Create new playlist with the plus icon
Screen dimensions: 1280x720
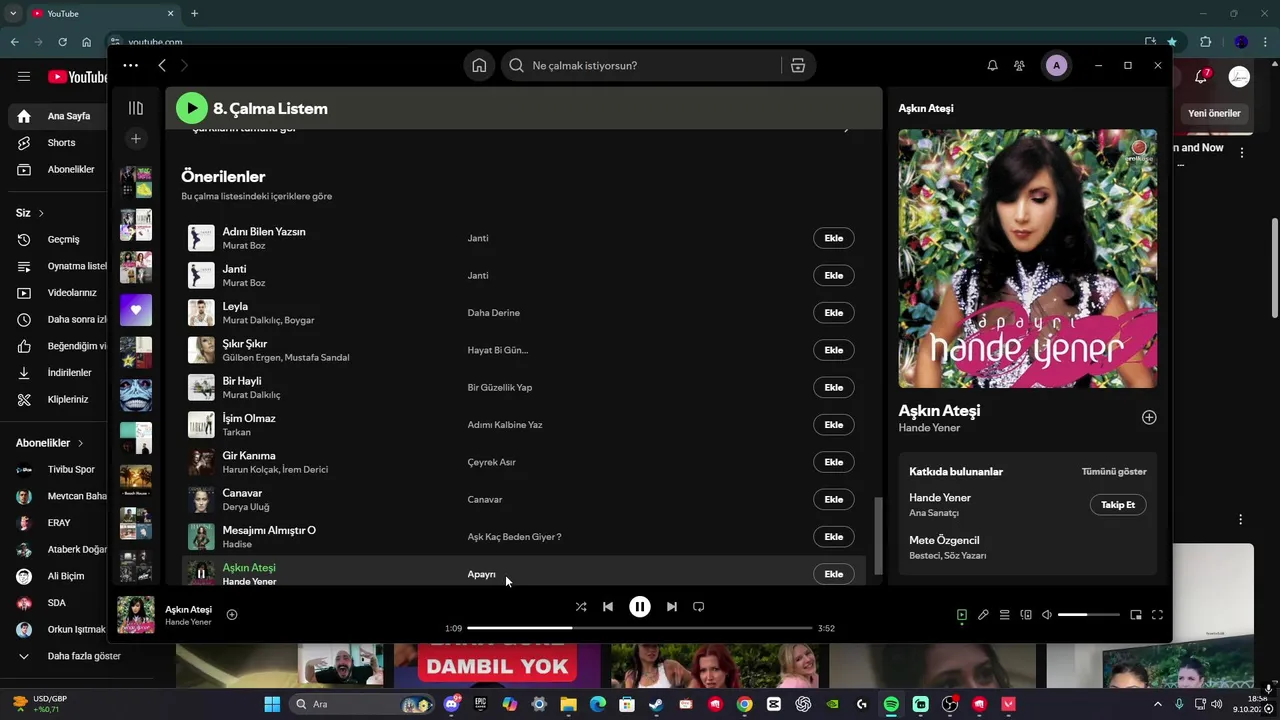[136, 139]
